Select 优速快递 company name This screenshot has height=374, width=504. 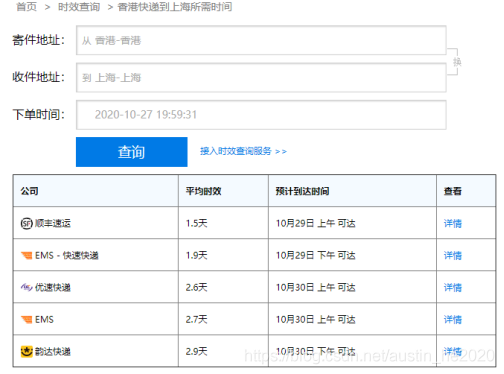[53, 287]
